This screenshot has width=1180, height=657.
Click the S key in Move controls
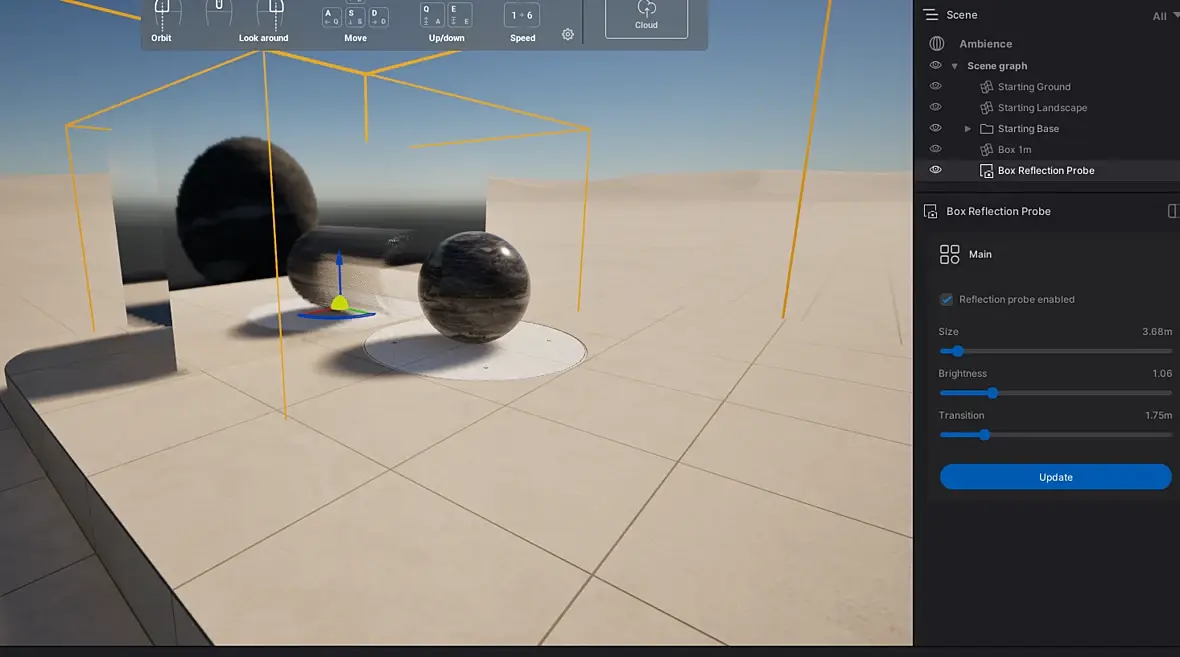pos(354,17)
